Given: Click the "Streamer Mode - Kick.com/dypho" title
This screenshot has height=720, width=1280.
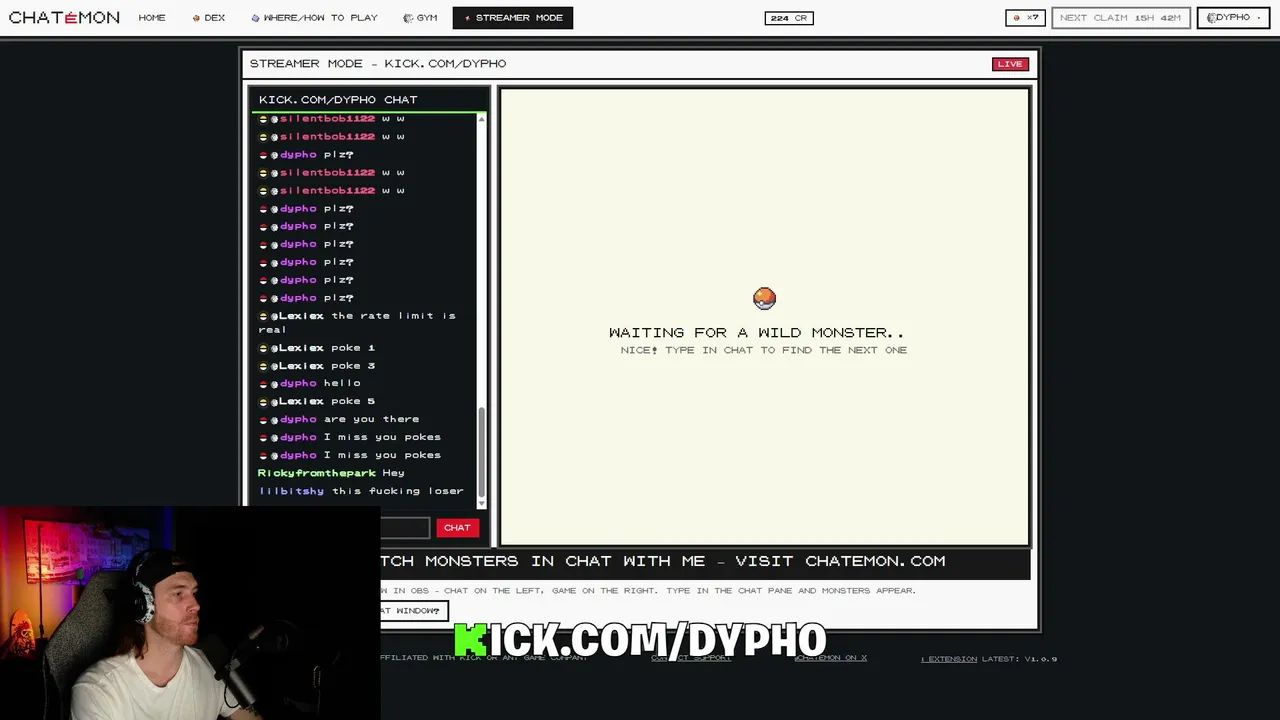Looking at the screenshot, I should coord(378,64).
